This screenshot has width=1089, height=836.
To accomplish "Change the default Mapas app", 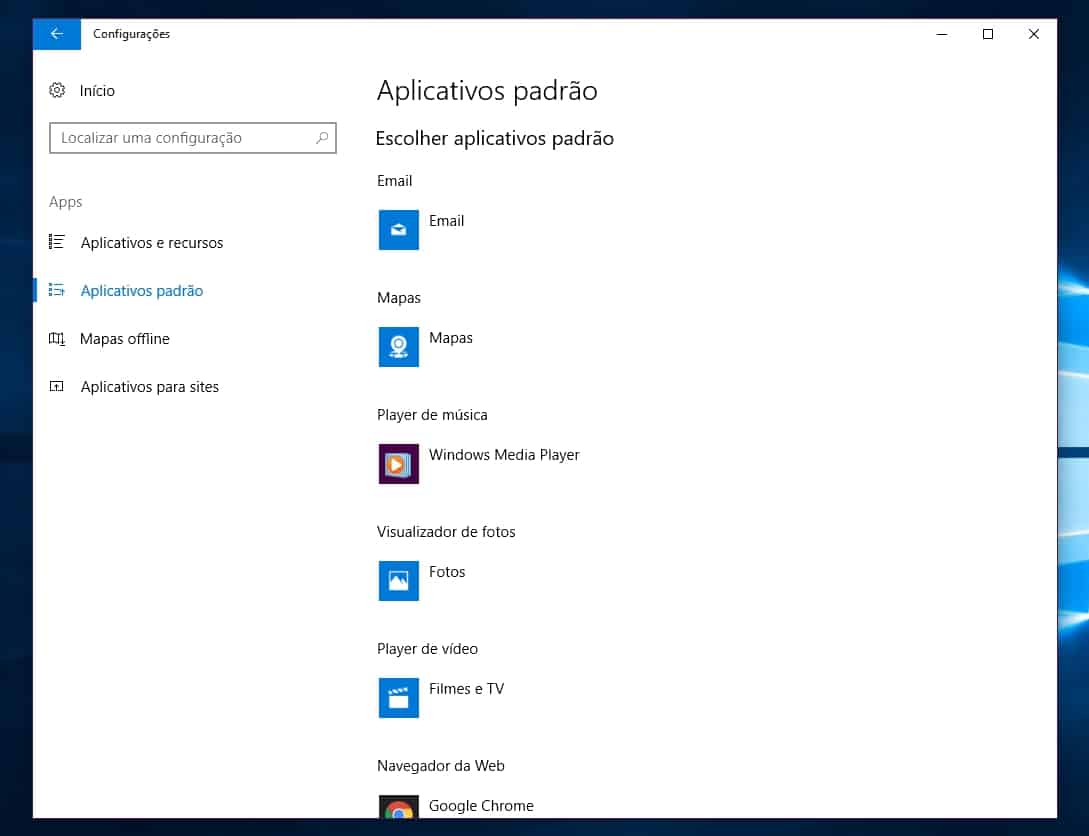I will click(451, 338).
